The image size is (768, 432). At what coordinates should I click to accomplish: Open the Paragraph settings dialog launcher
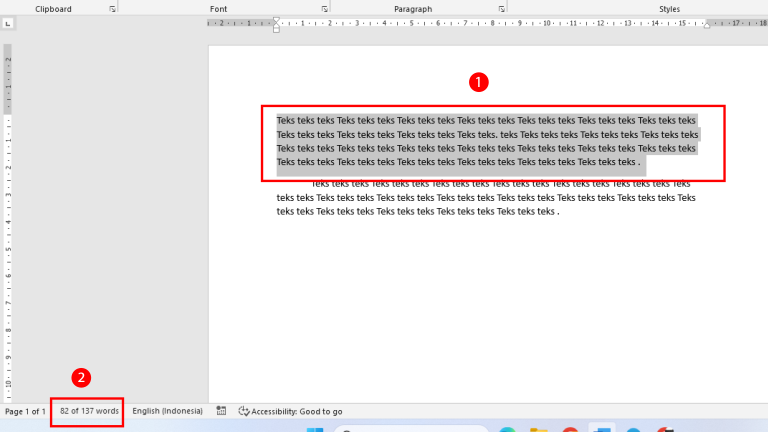(x=501, y=9)
